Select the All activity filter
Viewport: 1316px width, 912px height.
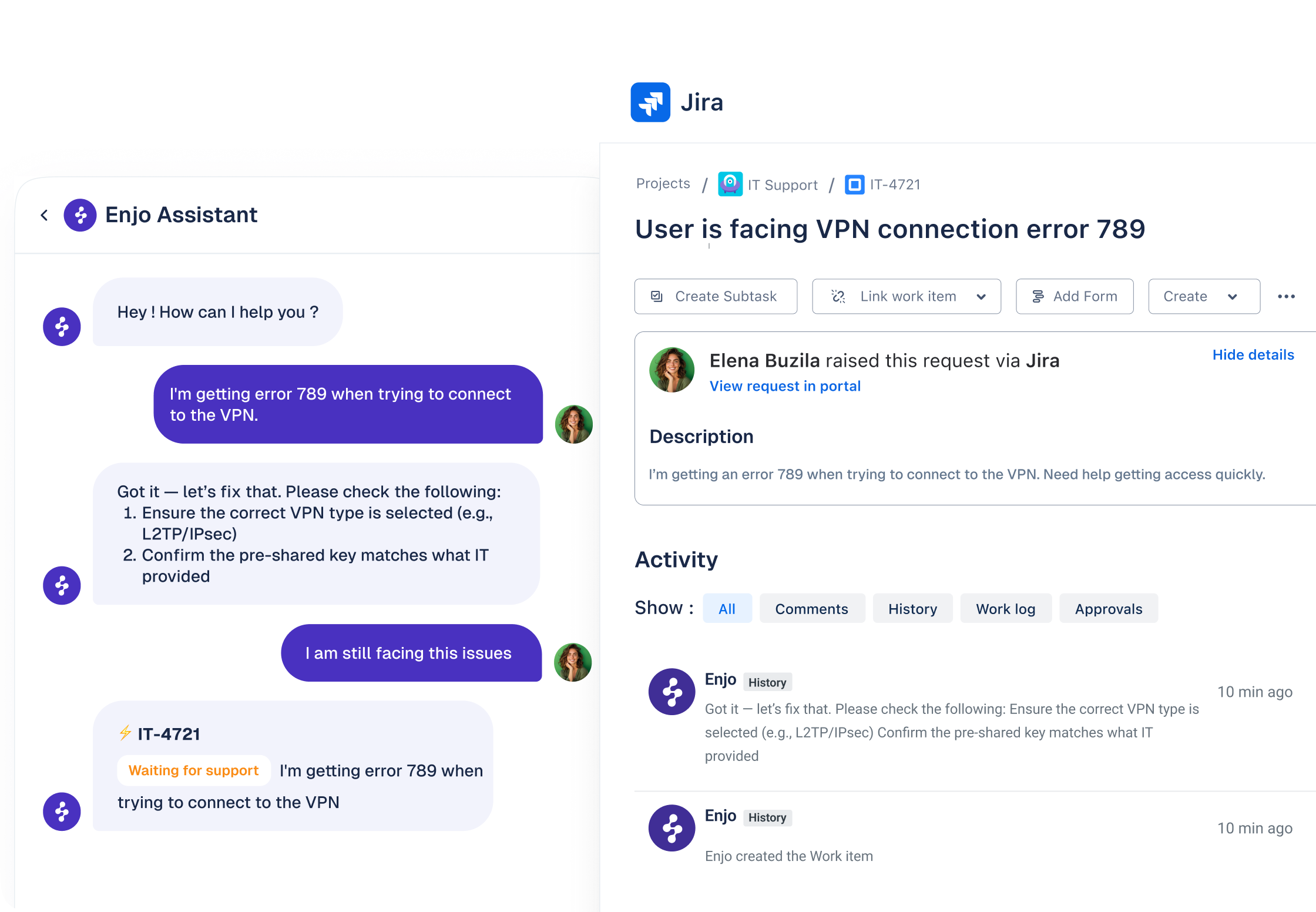tap(727, 609)
